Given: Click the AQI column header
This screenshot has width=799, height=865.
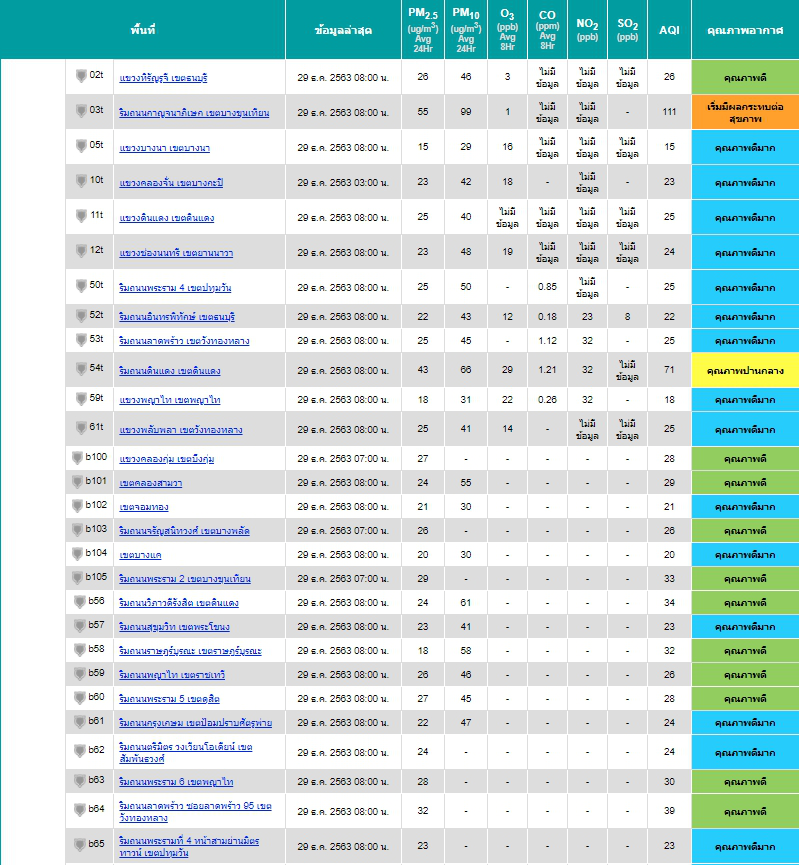Looking at the screenshot, I should click(x=669, y=30).
